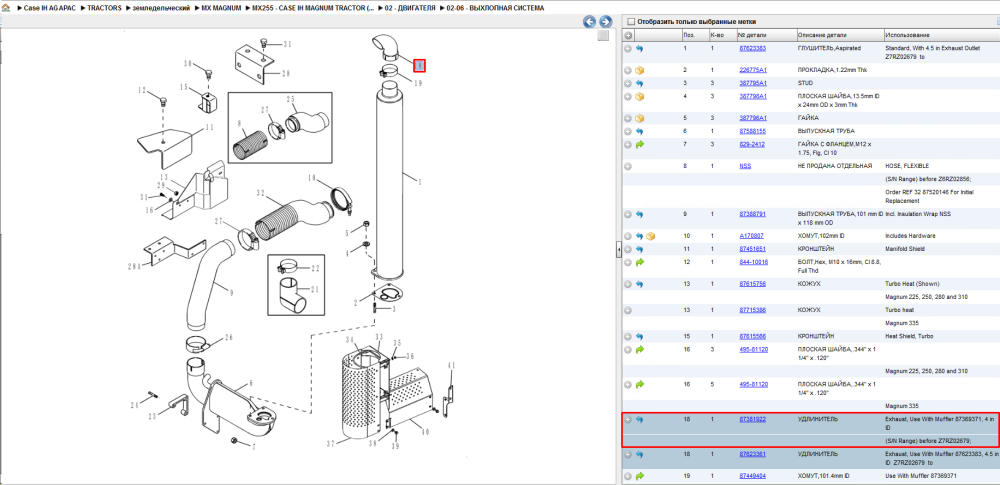1000x485 pixels.
Task: Click blue arrow icon for part 87588155
Action: click(640, 131)
